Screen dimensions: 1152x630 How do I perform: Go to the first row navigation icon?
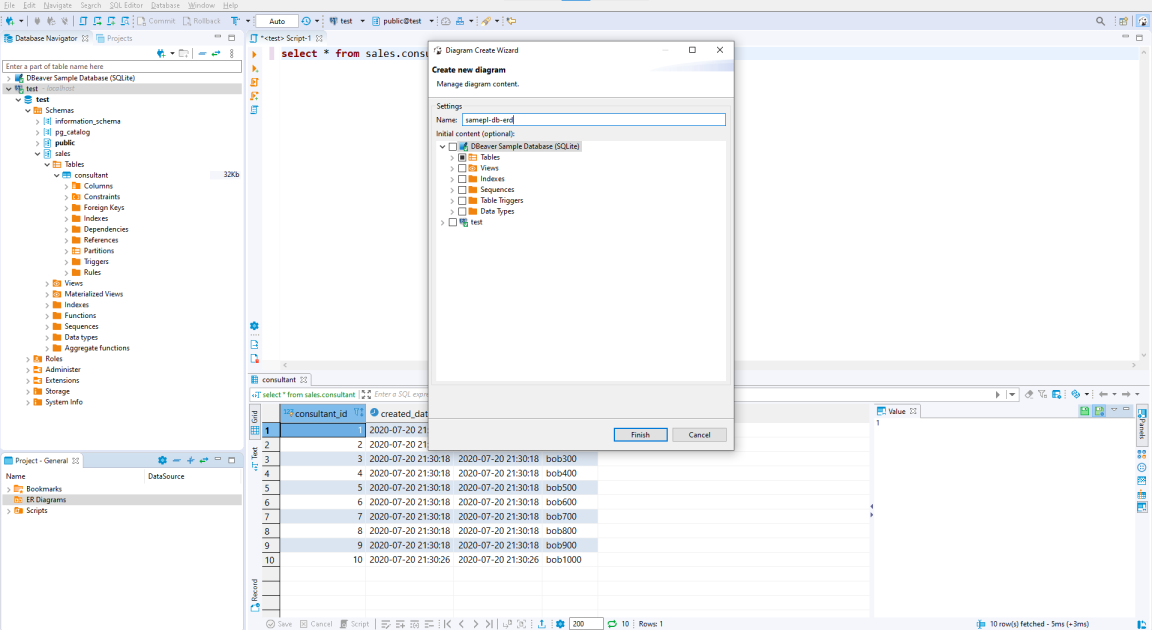point(447,624)
